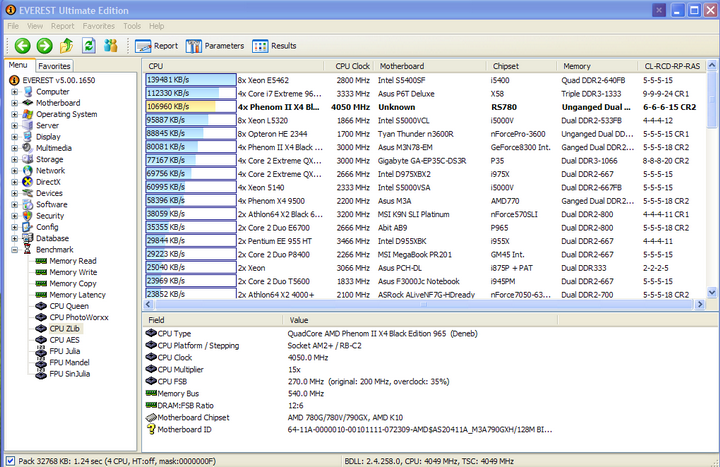Expand the Operating System node

(x=15, y=114)
